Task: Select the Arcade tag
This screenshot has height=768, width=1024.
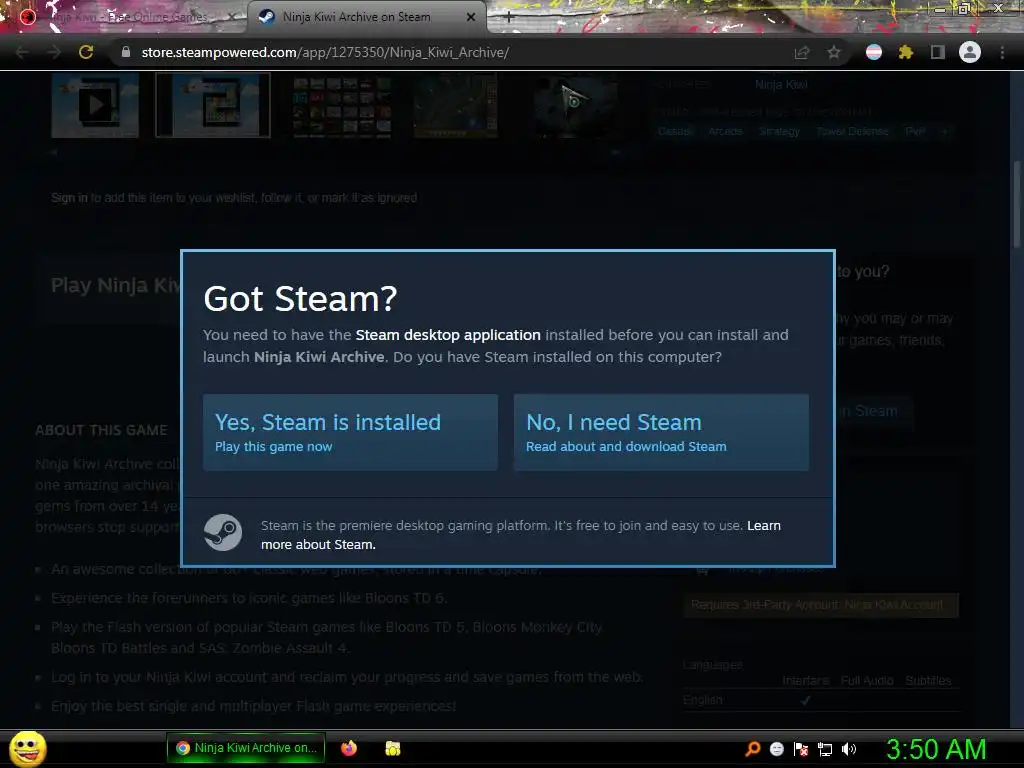Action: (726, 131)
